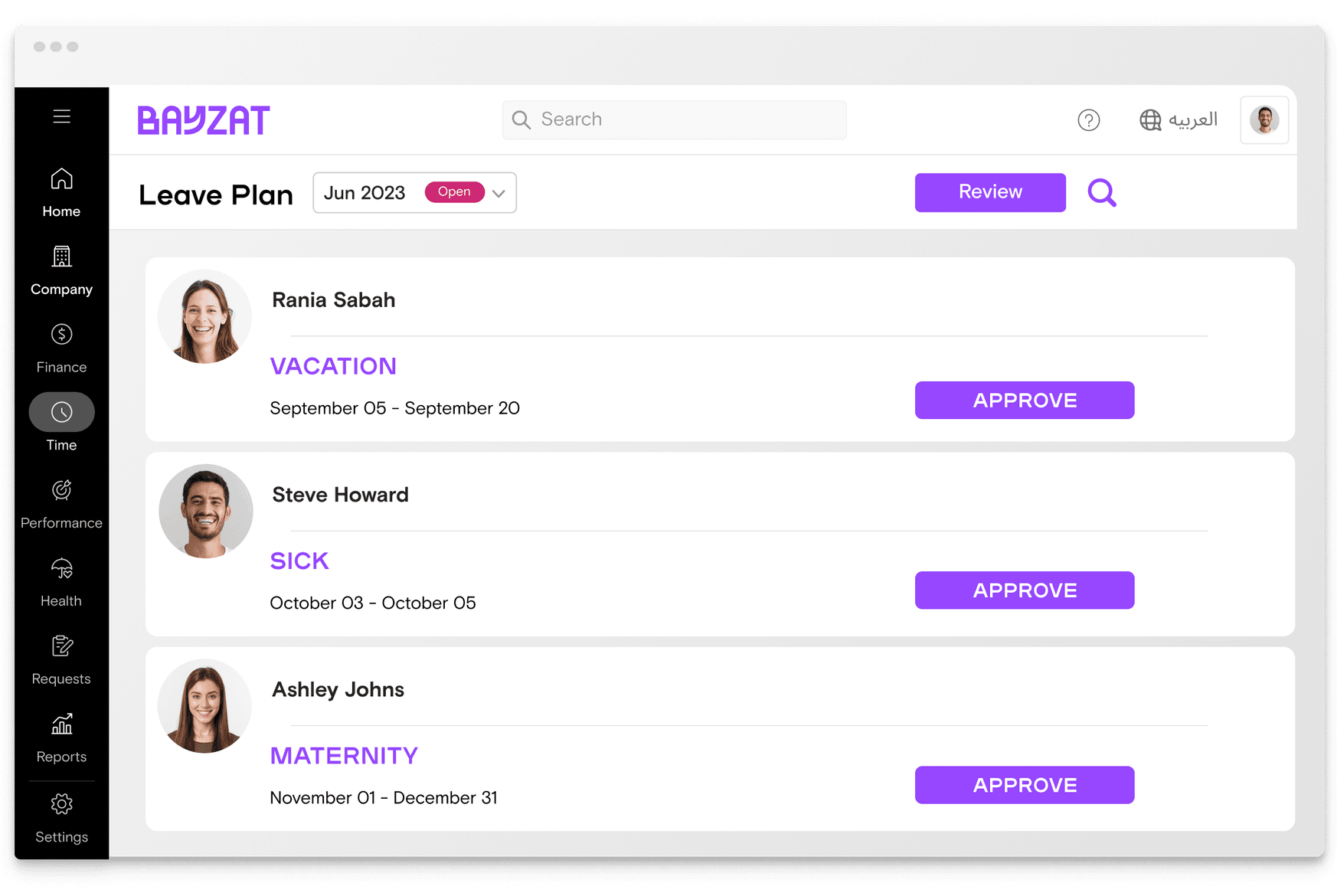The height and width of the screenshot is (896, 1337).
Task: Open the search icon near Review button
Action: [1101, 192]
